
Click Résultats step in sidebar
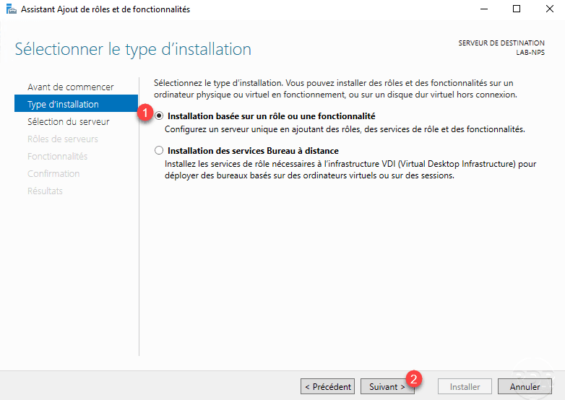click(x=45, y=191)
